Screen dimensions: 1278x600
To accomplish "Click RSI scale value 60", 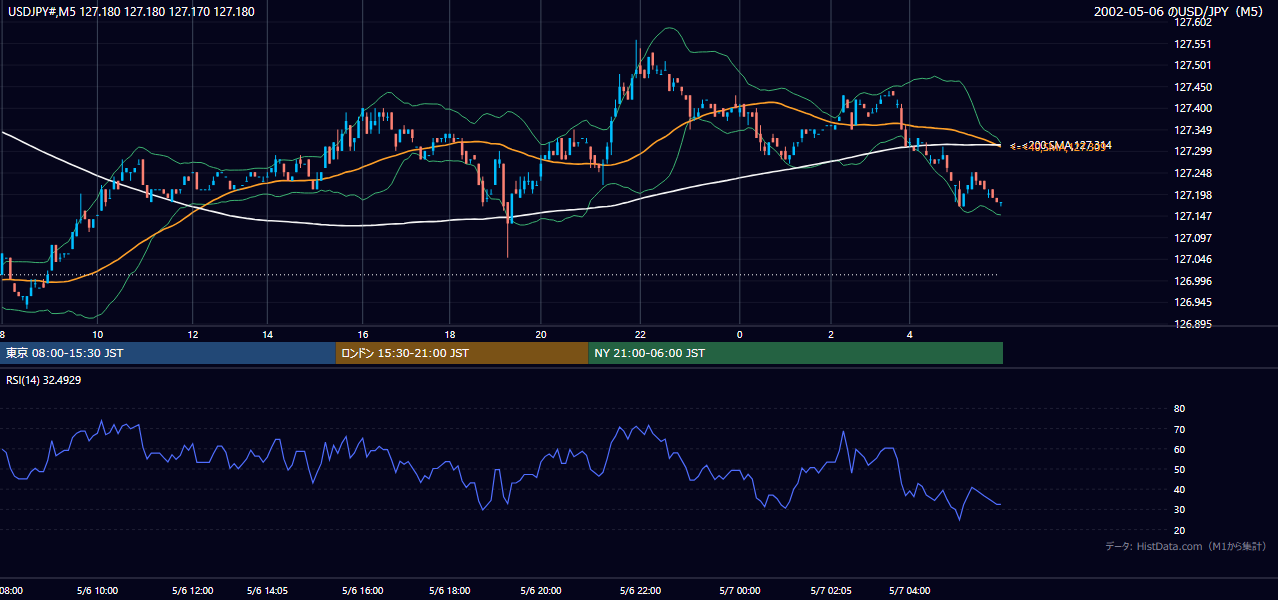I will click(x=1179, y=449).
